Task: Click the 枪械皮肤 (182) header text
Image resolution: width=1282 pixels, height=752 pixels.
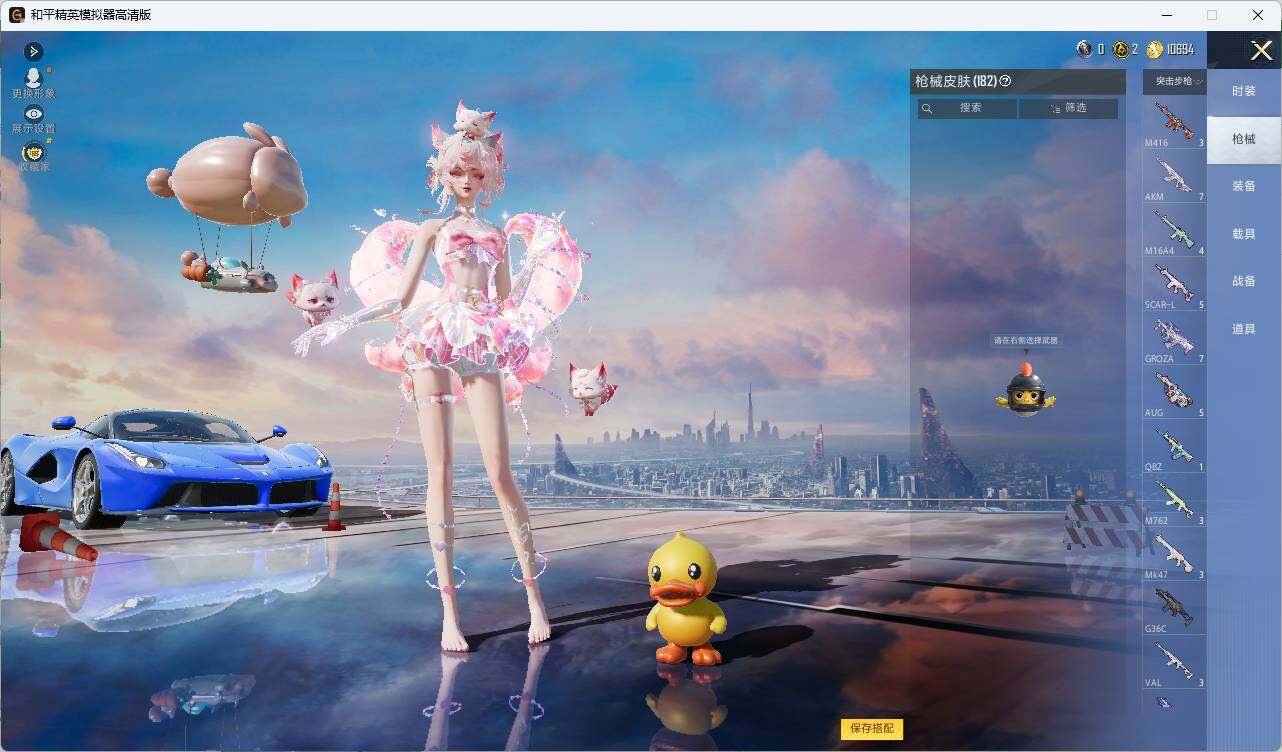Action: pyautogui.click(x=955, y=81)
